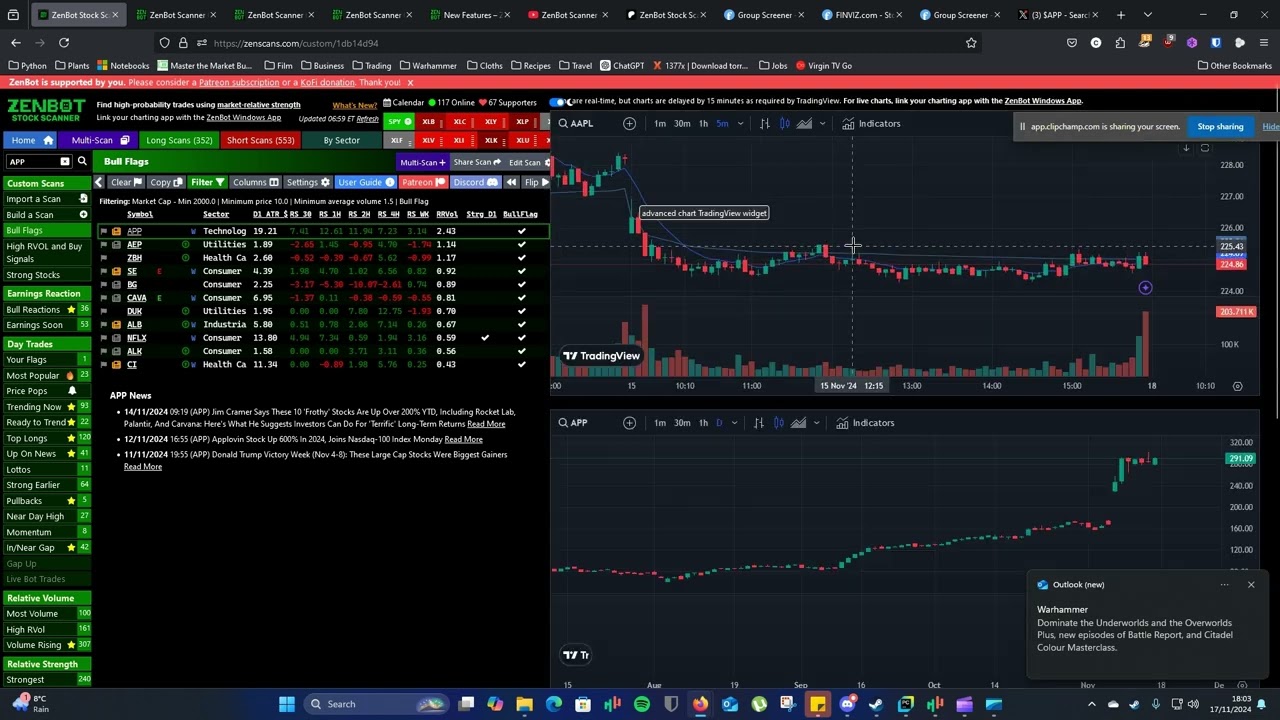Image resolution: width=1280 pixels, height=720 pixels.
Task: Select gray XLF sector tile
Action: pyautogui.click(x=398, y=140)
